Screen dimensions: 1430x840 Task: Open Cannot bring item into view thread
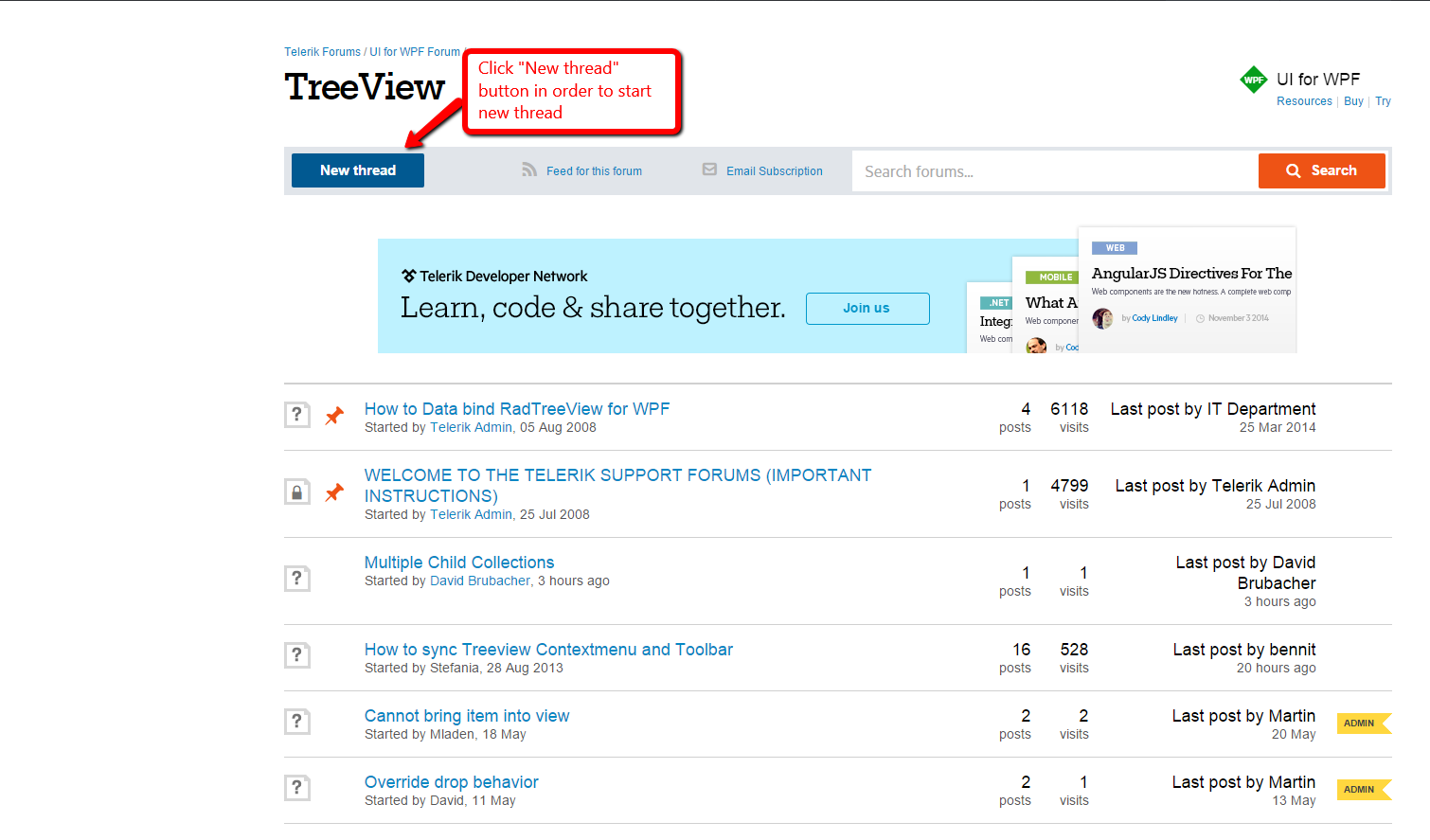pyautogui.click(x=467, y=716)
